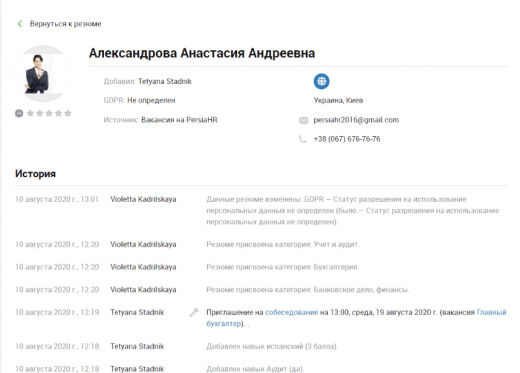Click Violetta Kadrilskaya beside 'Учет и аудит' entry

point(143,244)
